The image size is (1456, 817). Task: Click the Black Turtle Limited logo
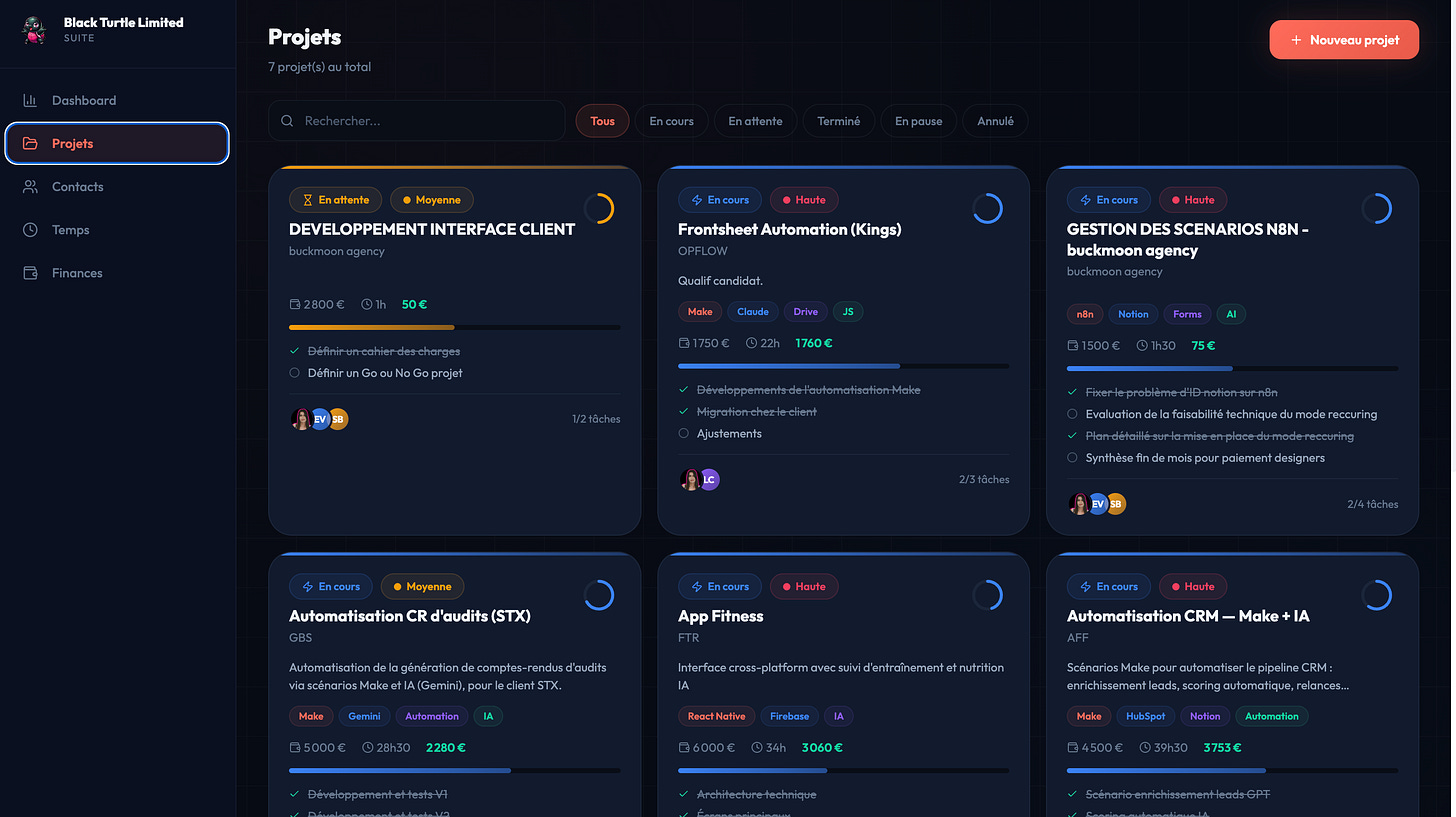35,30
